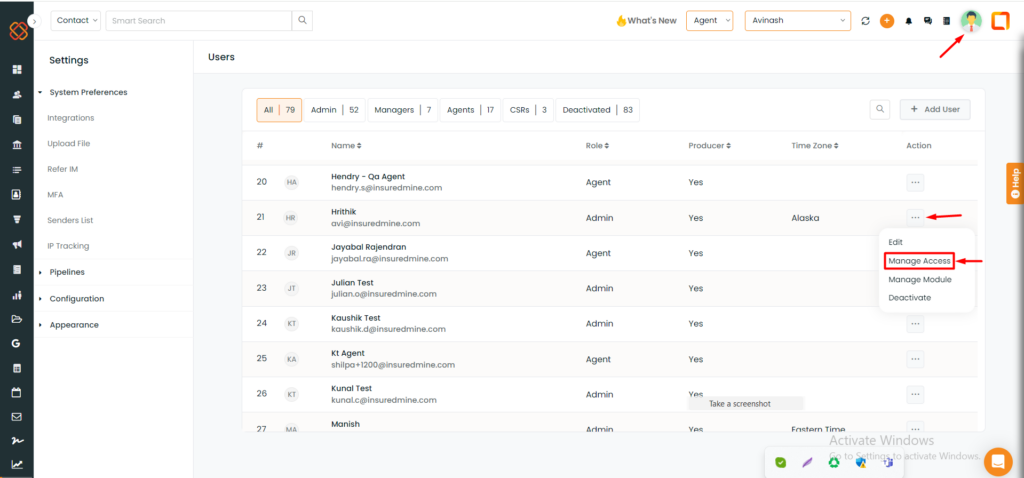Choose Manage Access in the action menu
Screen dimensions: 1024x478
(x=920, y=261)
